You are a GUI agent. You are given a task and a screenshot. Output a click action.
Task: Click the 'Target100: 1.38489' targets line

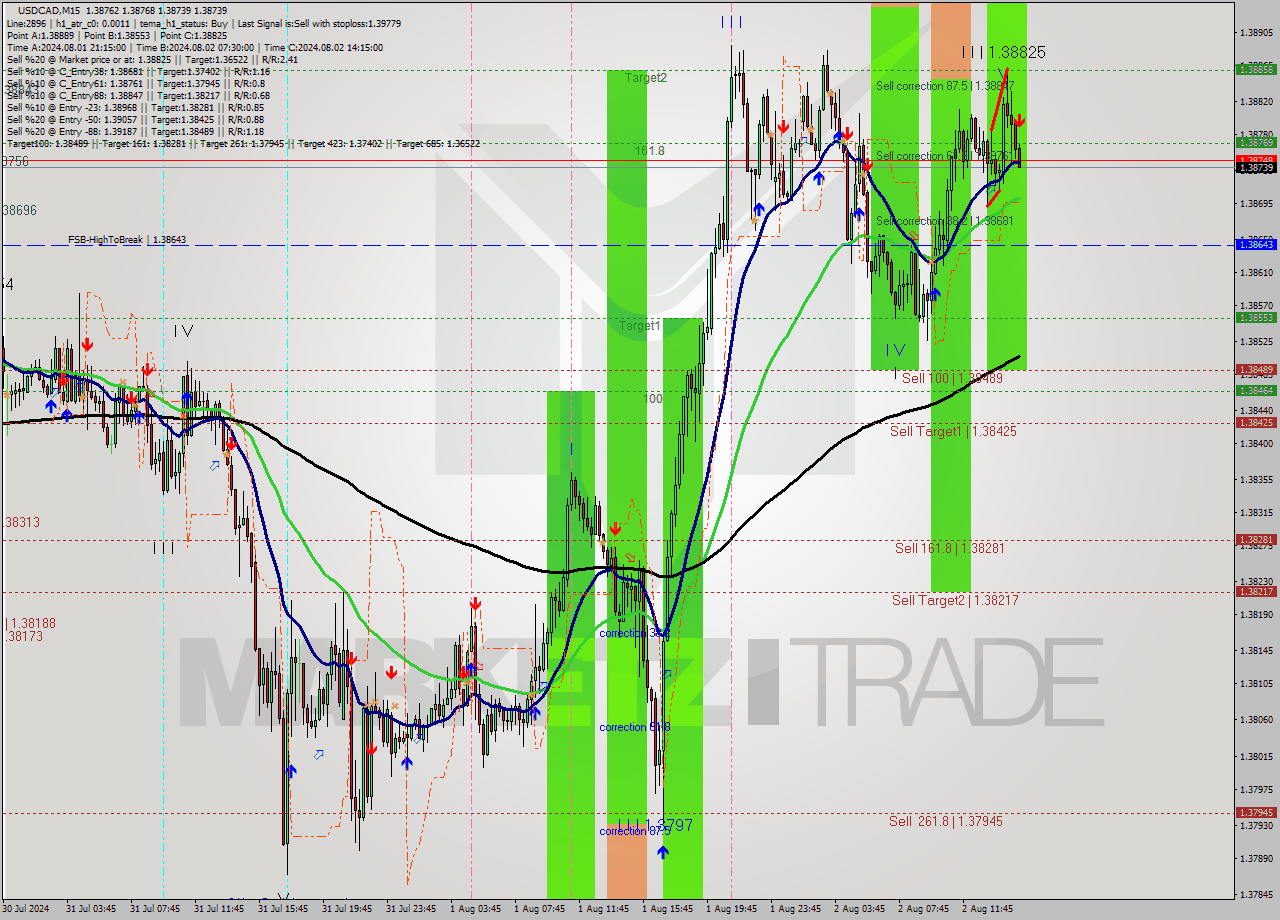click(x=243, y=144)
